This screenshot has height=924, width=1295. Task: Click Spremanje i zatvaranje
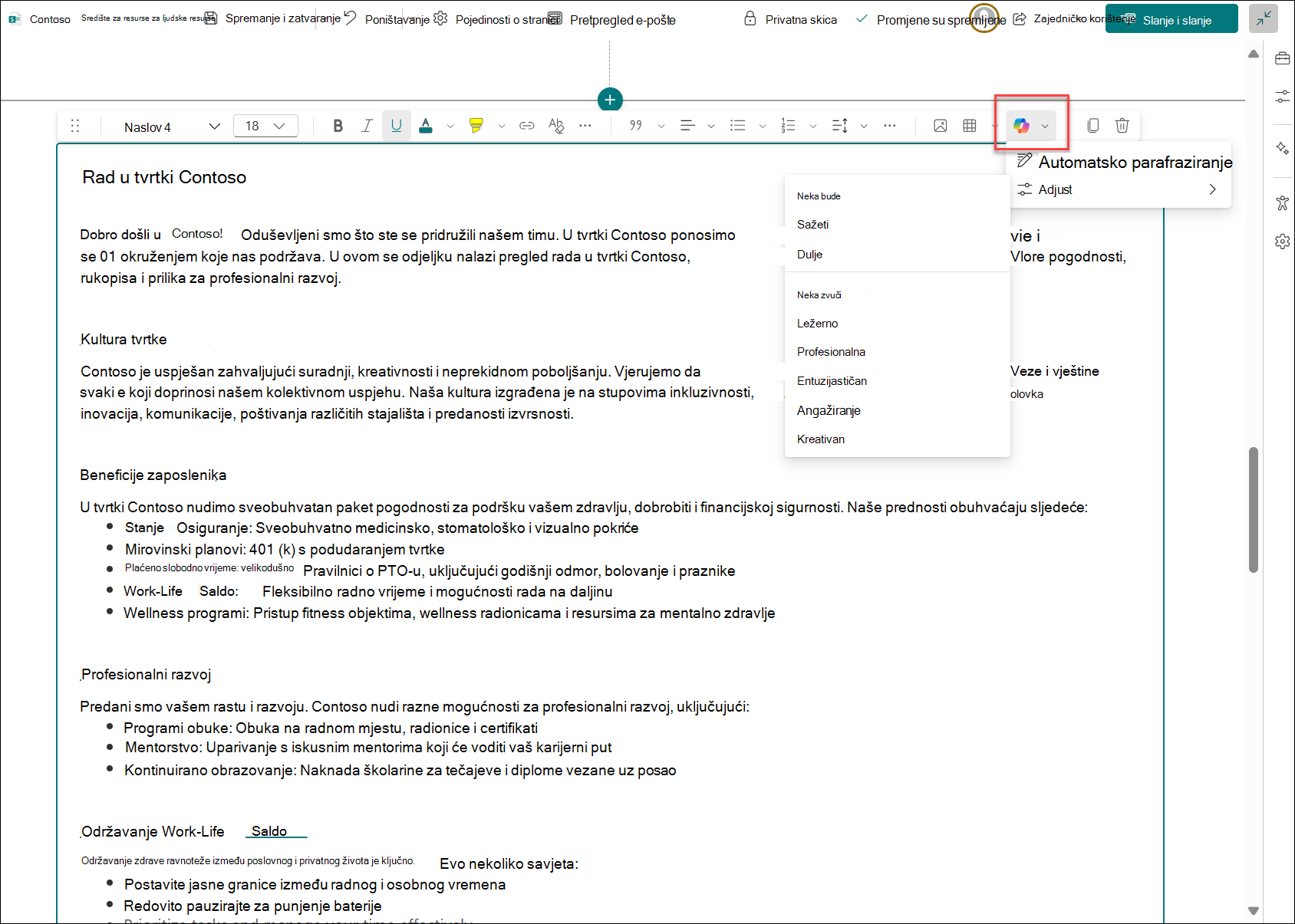(273, 18)
